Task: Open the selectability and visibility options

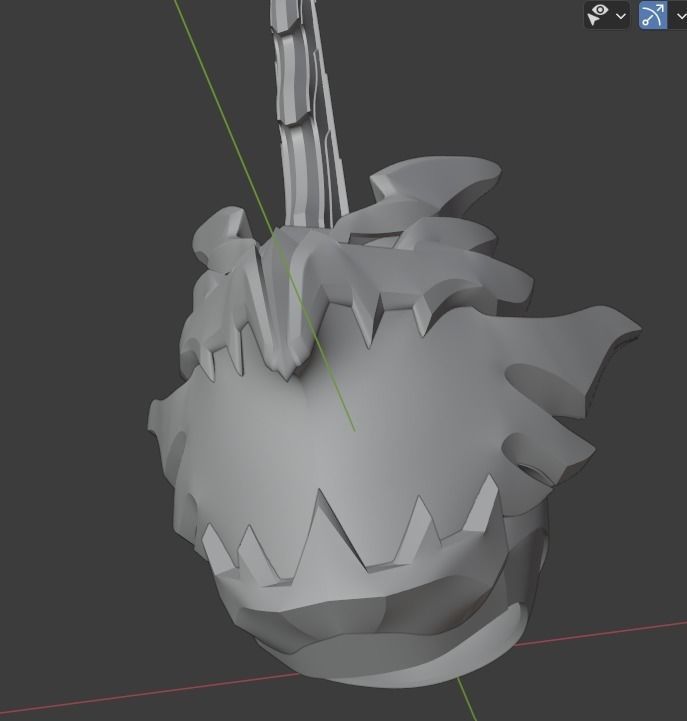Action: tap(599, 15)
